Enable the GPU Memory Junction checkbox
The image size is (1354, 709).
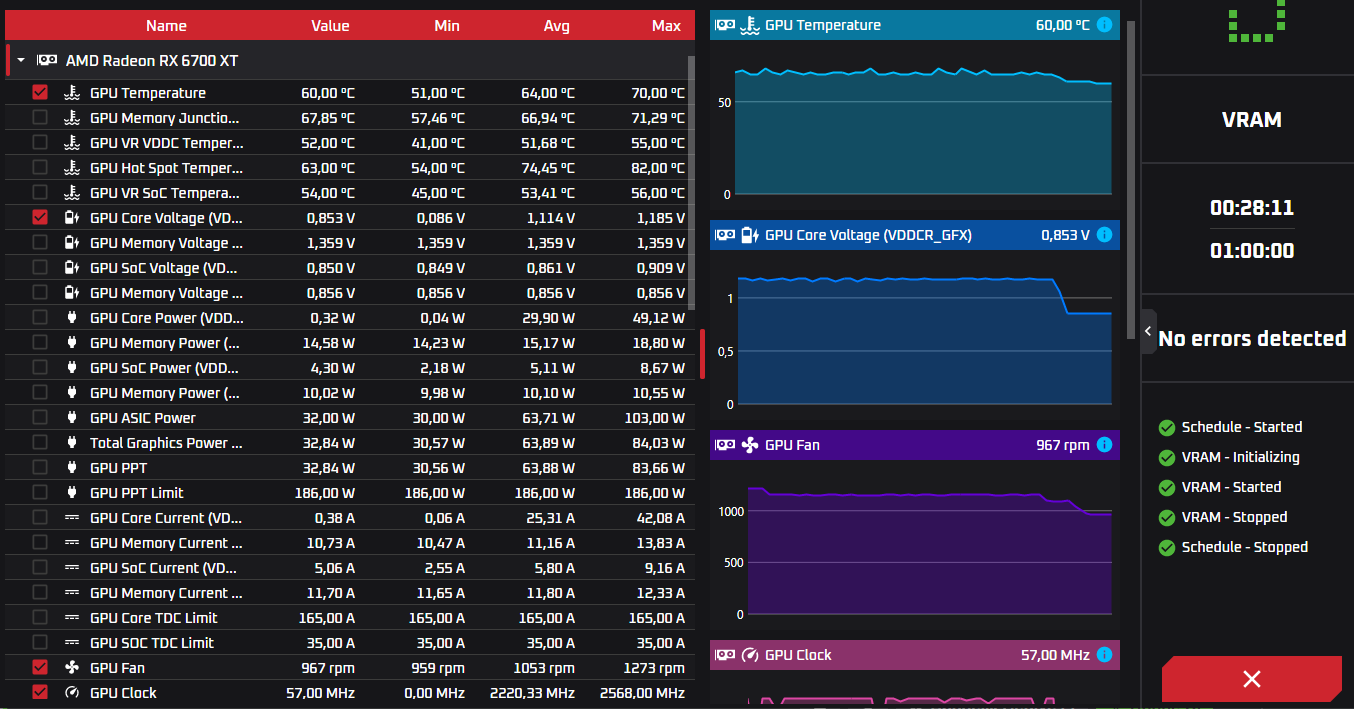pos(40,117)
